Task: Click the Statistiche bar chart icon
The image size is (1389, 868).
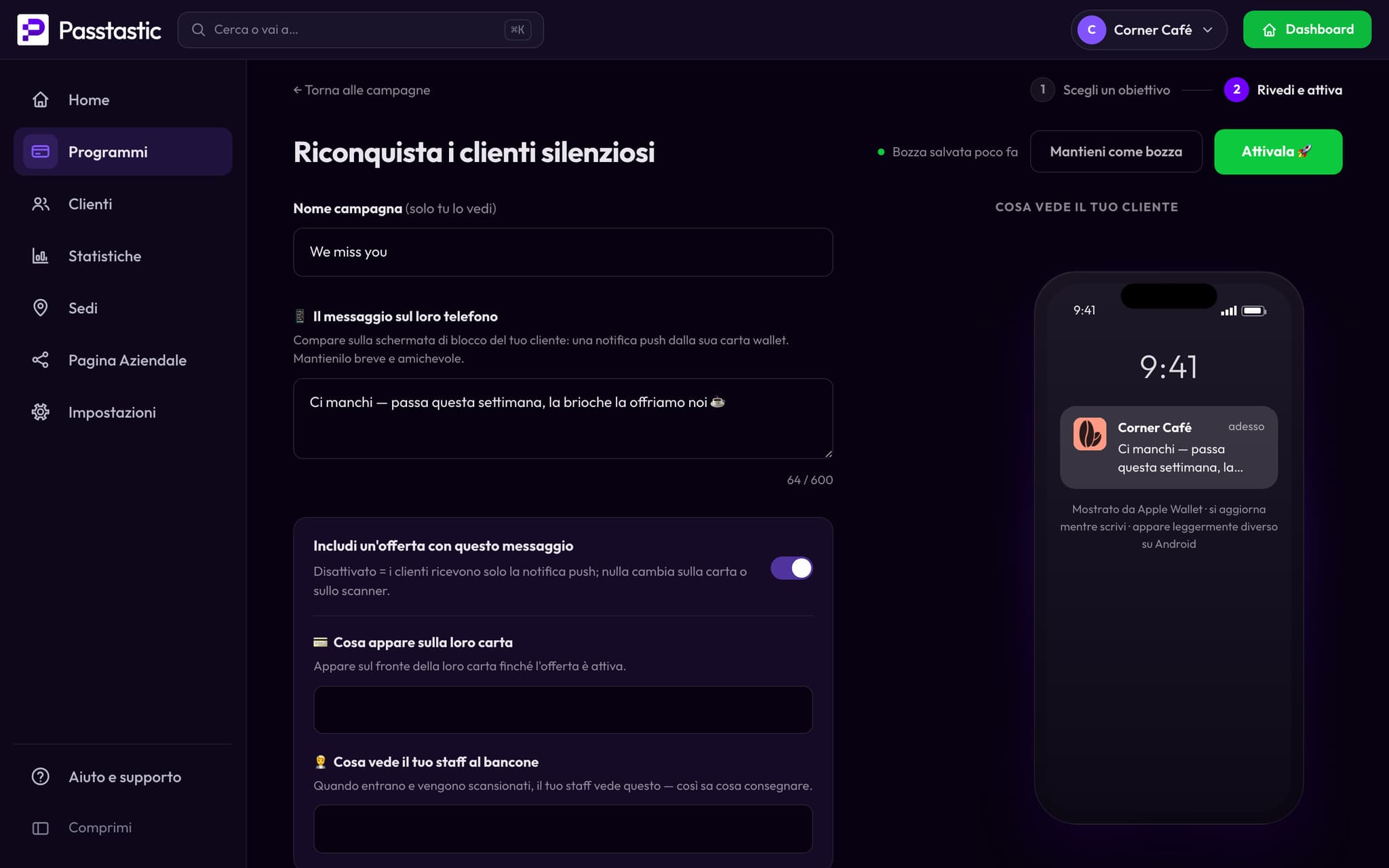Action: (x=41, y=256)
